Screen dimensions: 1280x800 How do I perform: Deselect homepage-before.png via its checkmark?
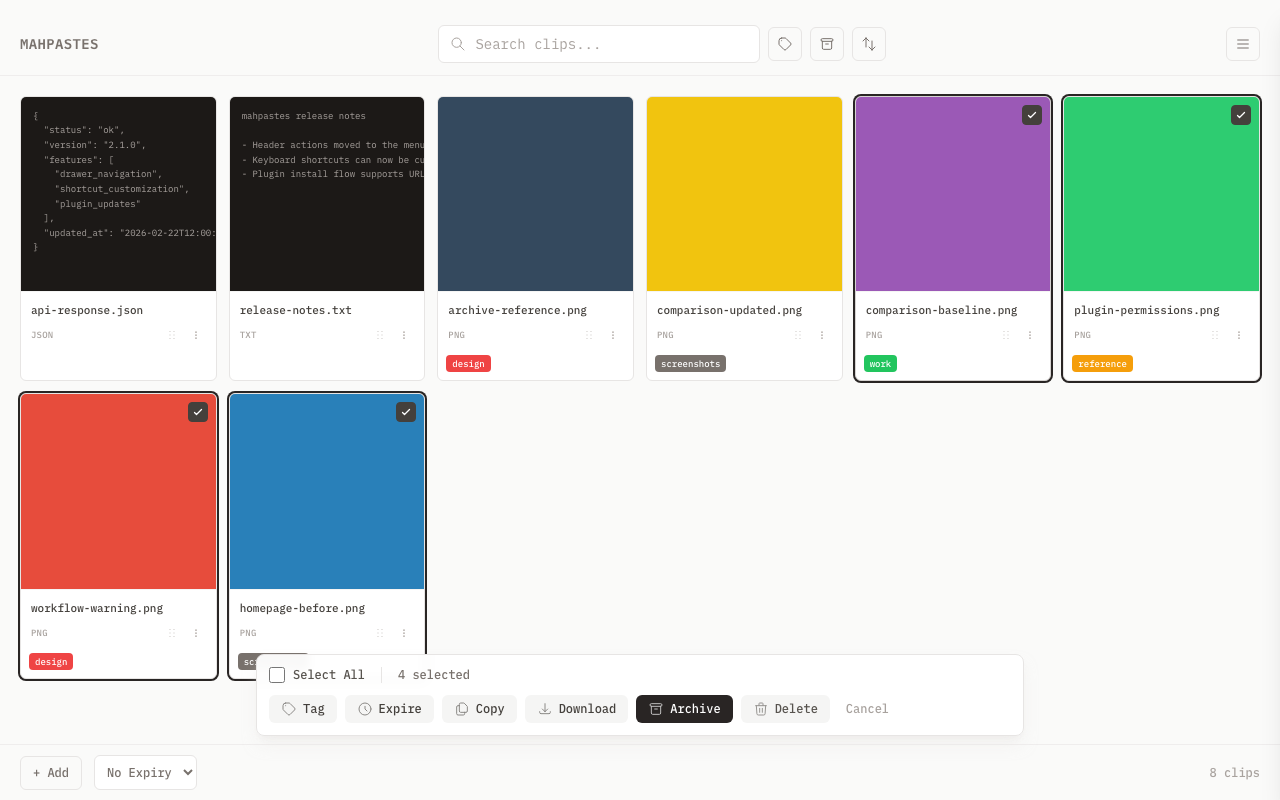pos(405,411)
